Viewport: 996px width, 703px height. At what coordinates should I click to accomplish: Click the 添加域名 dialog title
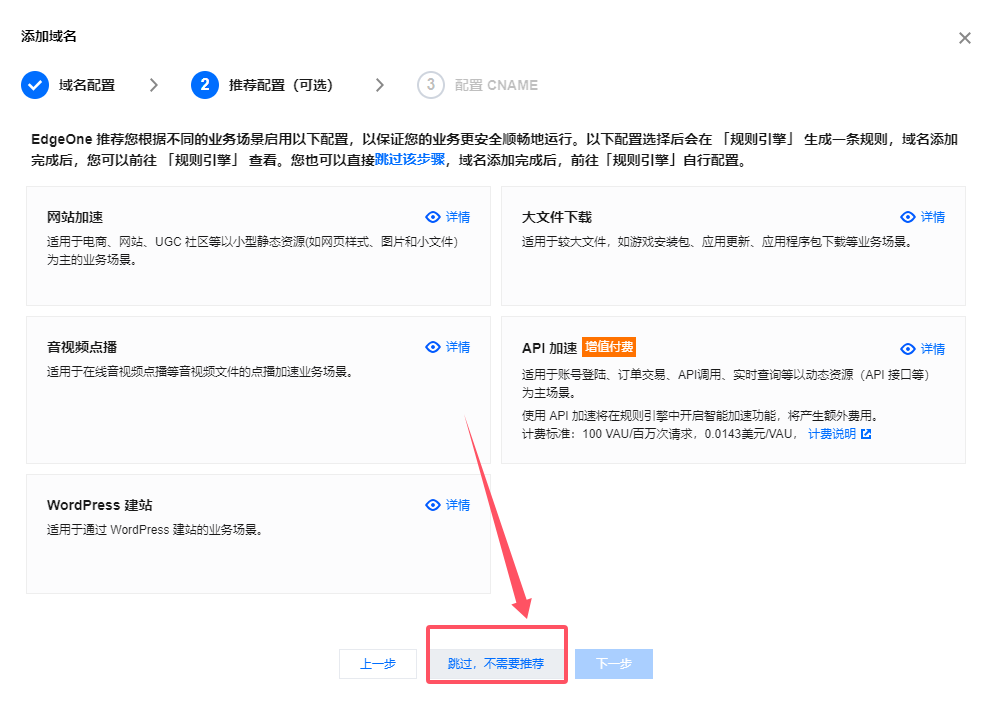(49, 36)
